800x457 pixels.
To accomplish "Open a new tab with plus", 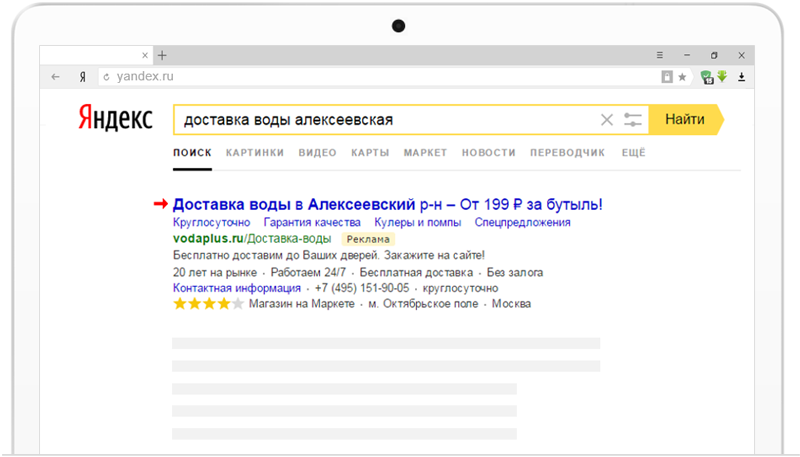I will coord(162,55).
